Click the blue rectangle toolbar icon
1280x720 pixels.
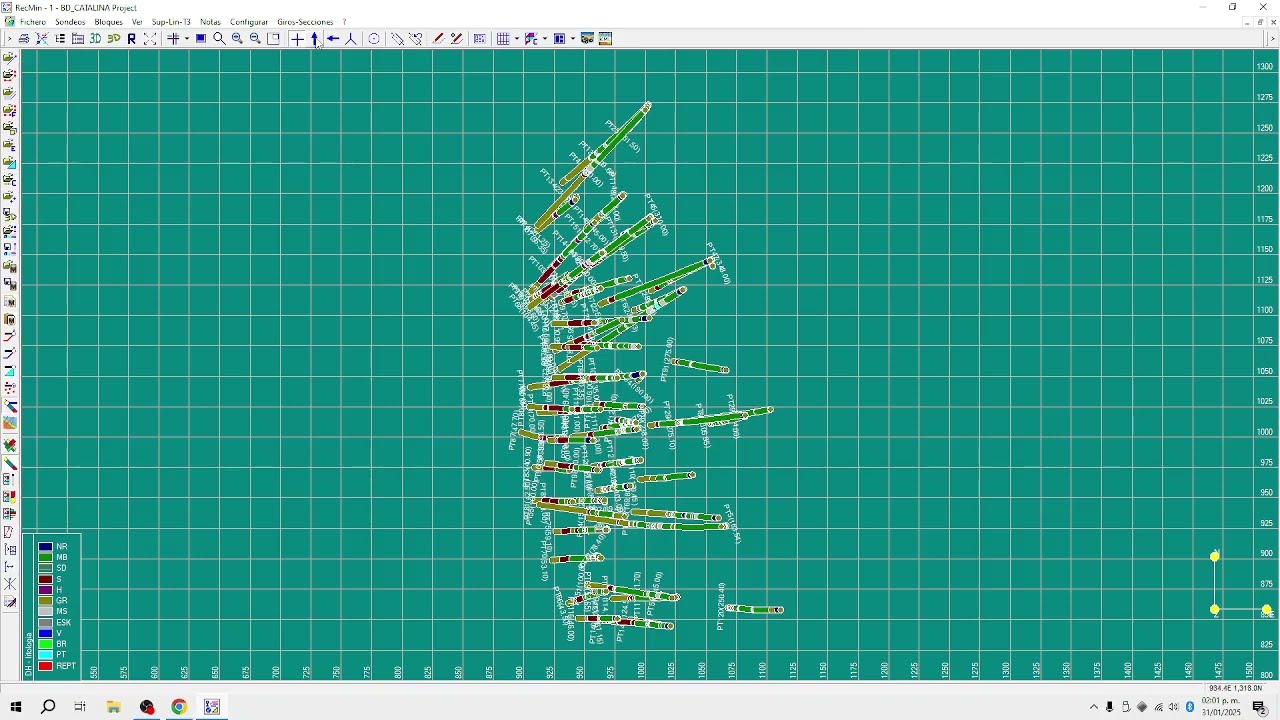[x=201, y=39]
